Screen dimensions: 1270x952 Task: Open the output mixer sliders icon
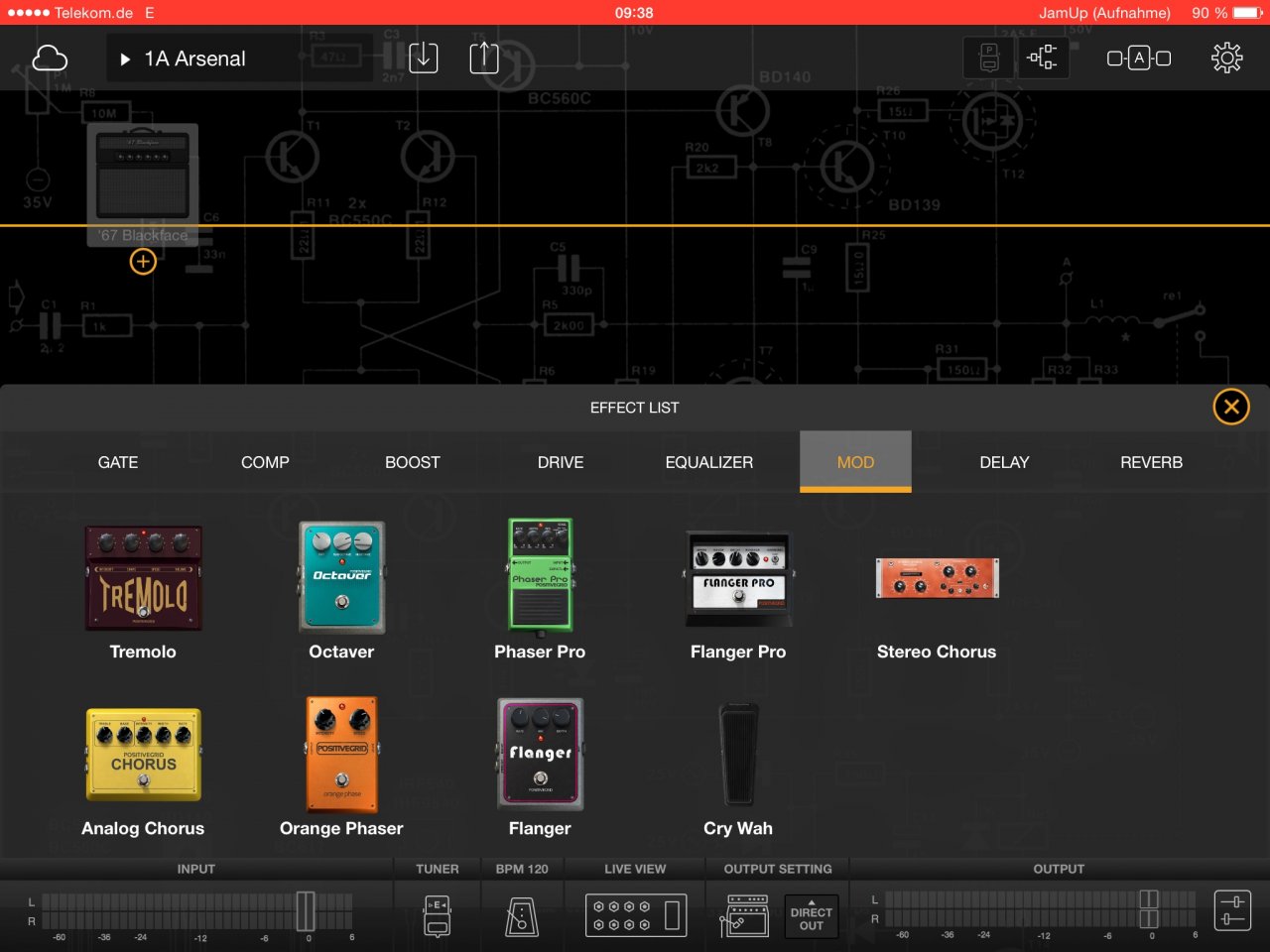click(1232, 911)
